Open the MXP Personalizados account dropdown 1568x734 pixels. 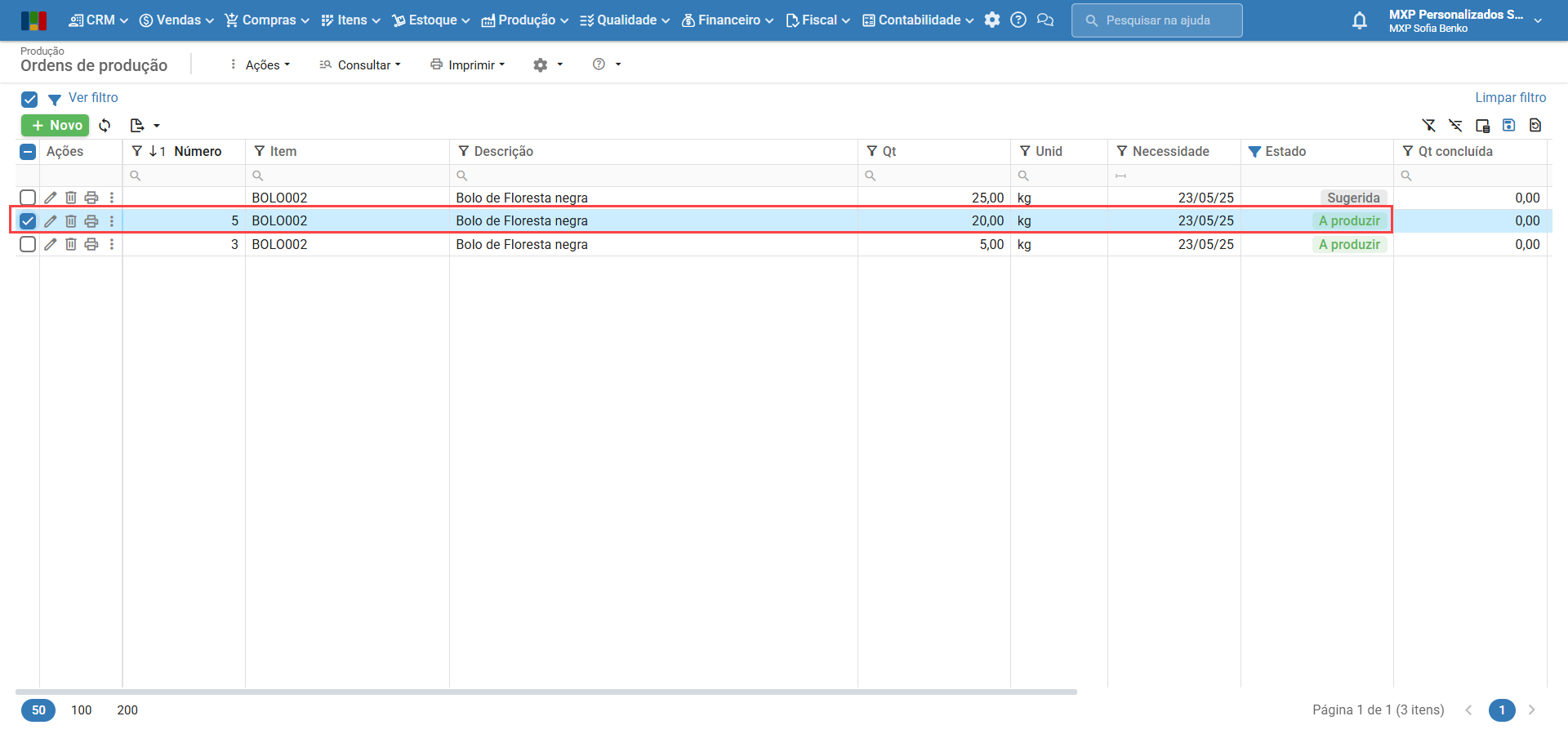pos(1466,20)
